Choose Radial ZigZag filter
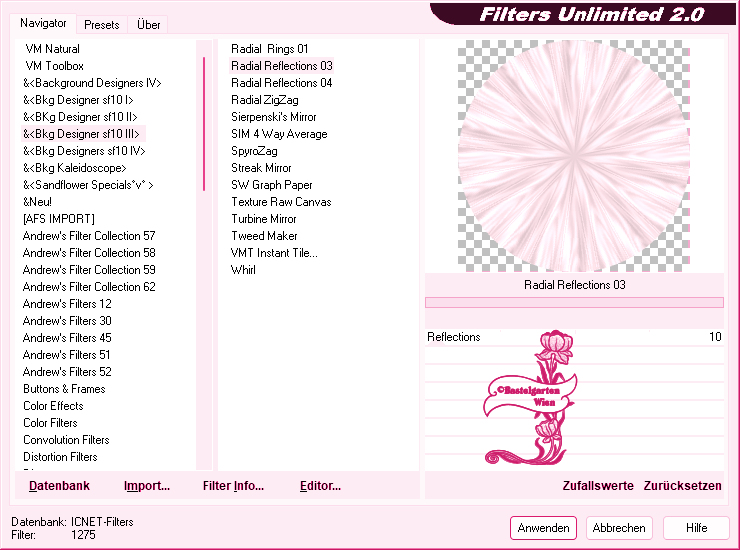 pyautogui.click(x=265, y=100)
